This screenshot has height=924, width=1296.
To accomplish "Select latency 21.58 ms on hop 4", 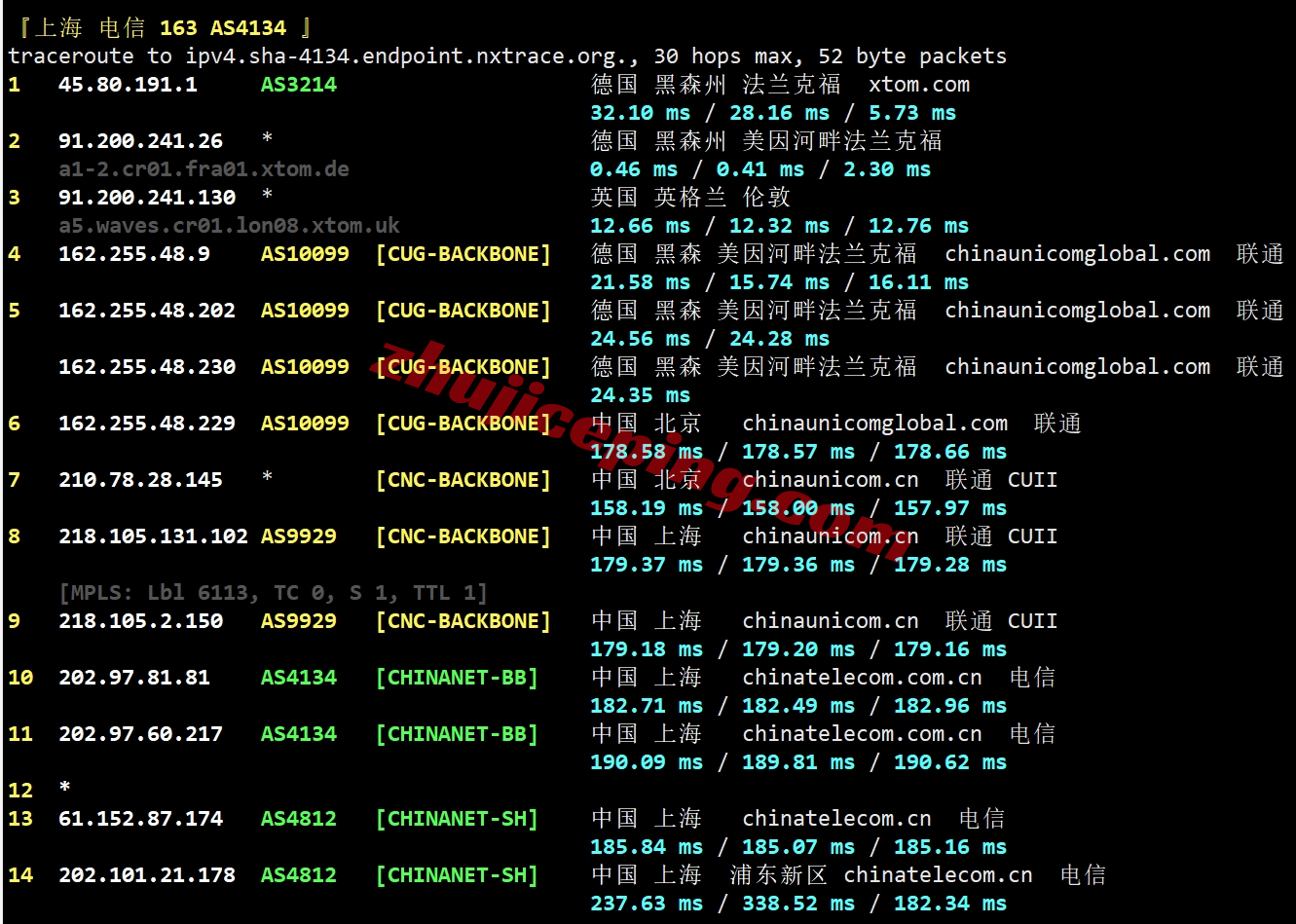I will coord(641,282).
